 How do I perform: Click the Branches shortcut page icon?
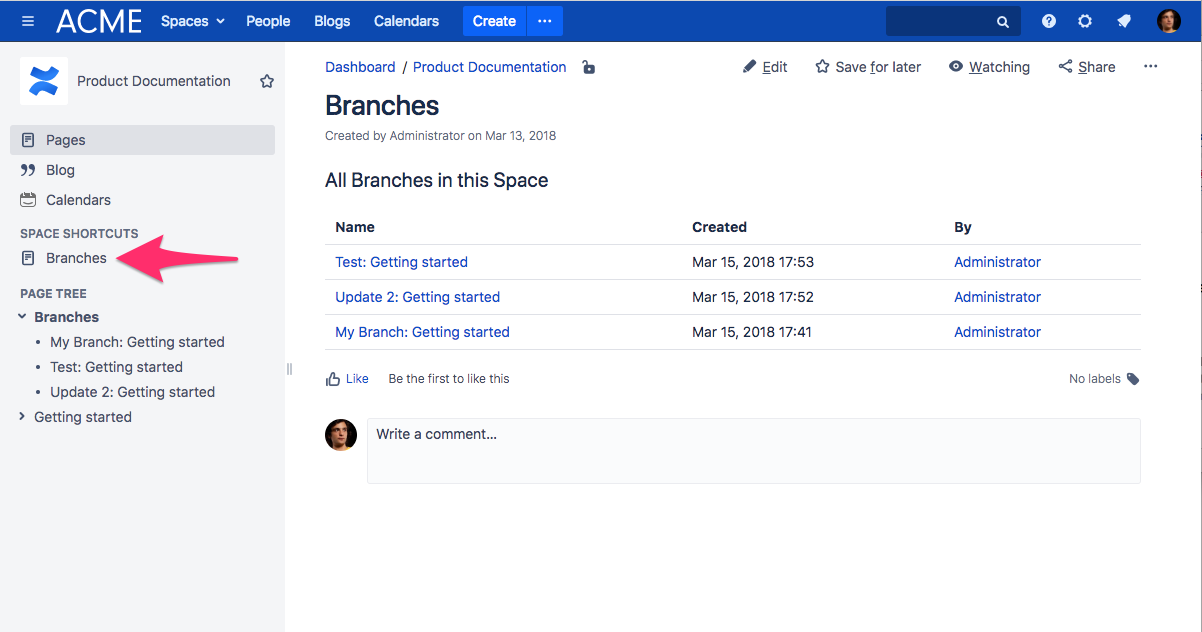28,258
